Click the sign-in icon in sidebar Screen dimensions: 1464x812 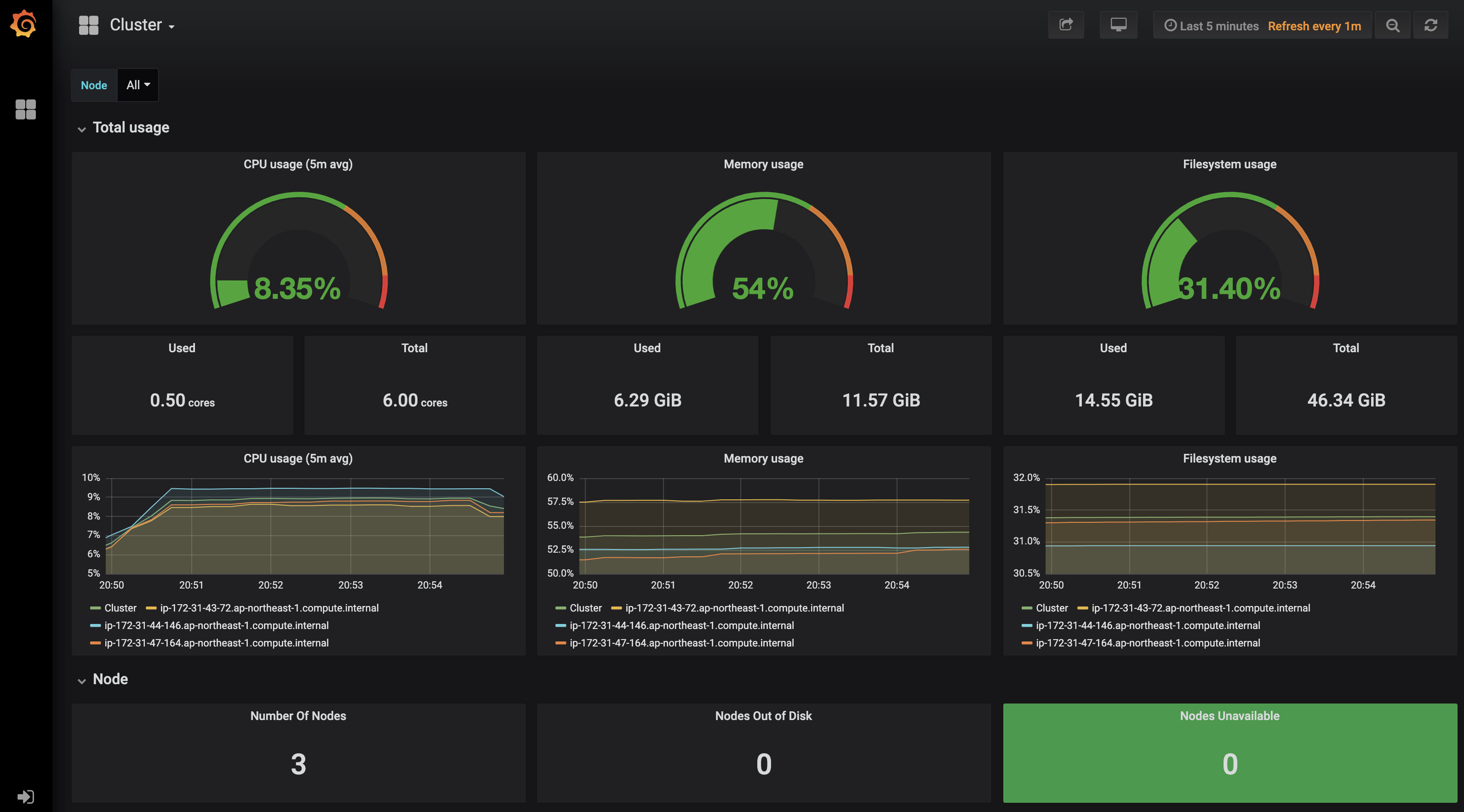[26, 796]
